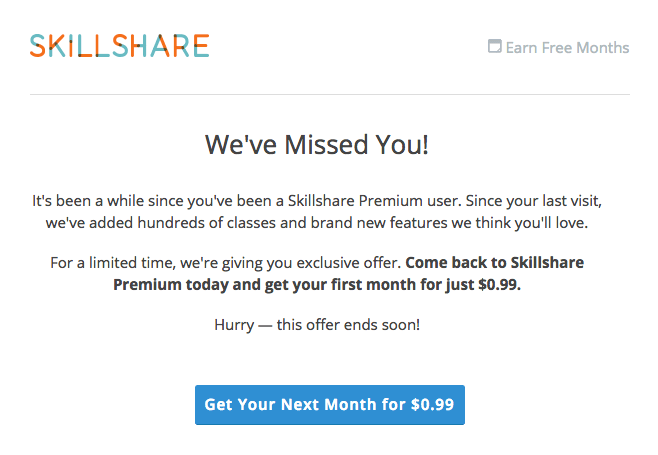Click Get Your Next Month for $0.99 button
Viewport: 658px width, 455px height.
click(330, 405)
